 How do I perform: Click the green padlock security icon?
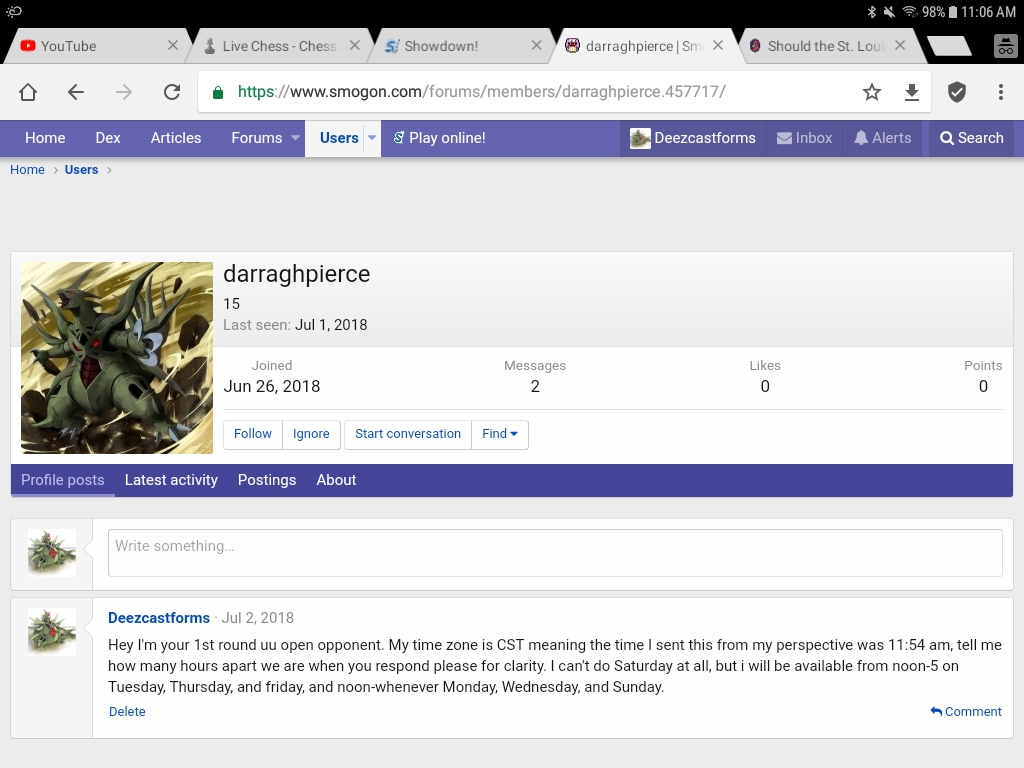218,92
